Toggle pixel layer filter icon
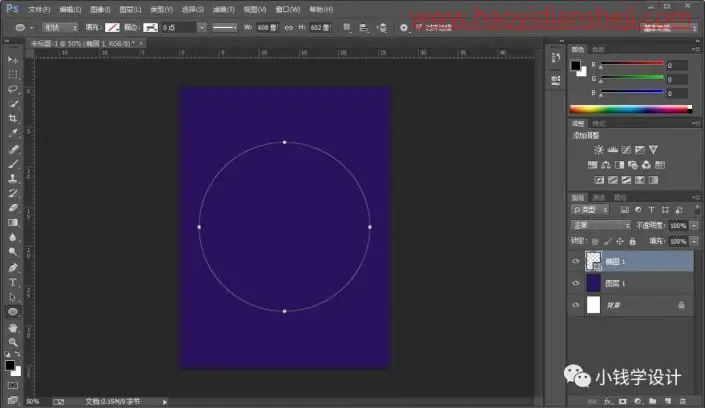Viewport: 705px width, 408px height. pyautogui.click(x=625, y=210)
